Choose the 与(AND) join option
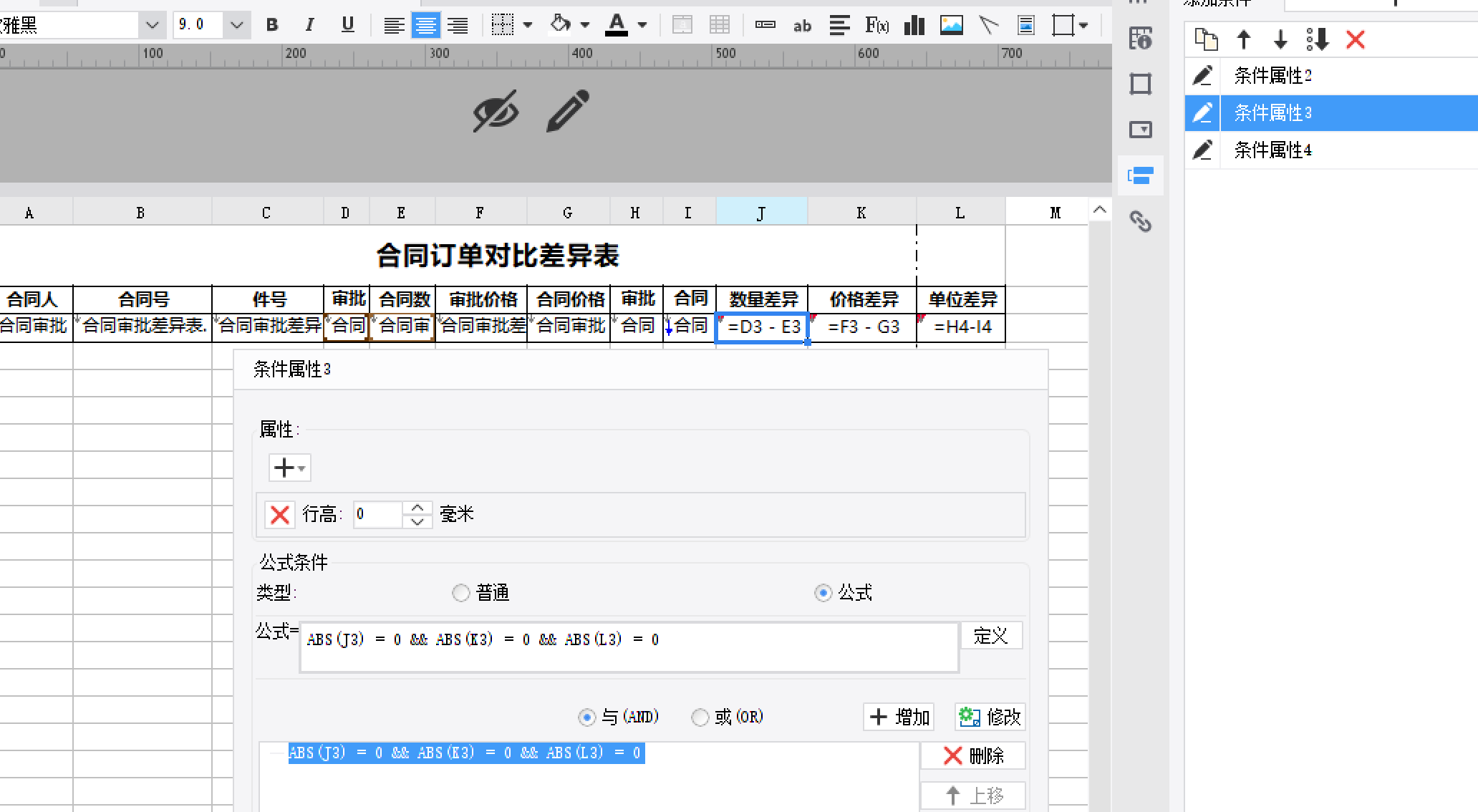The height and width of the screenshot is (812, 1478). (586, 717)
